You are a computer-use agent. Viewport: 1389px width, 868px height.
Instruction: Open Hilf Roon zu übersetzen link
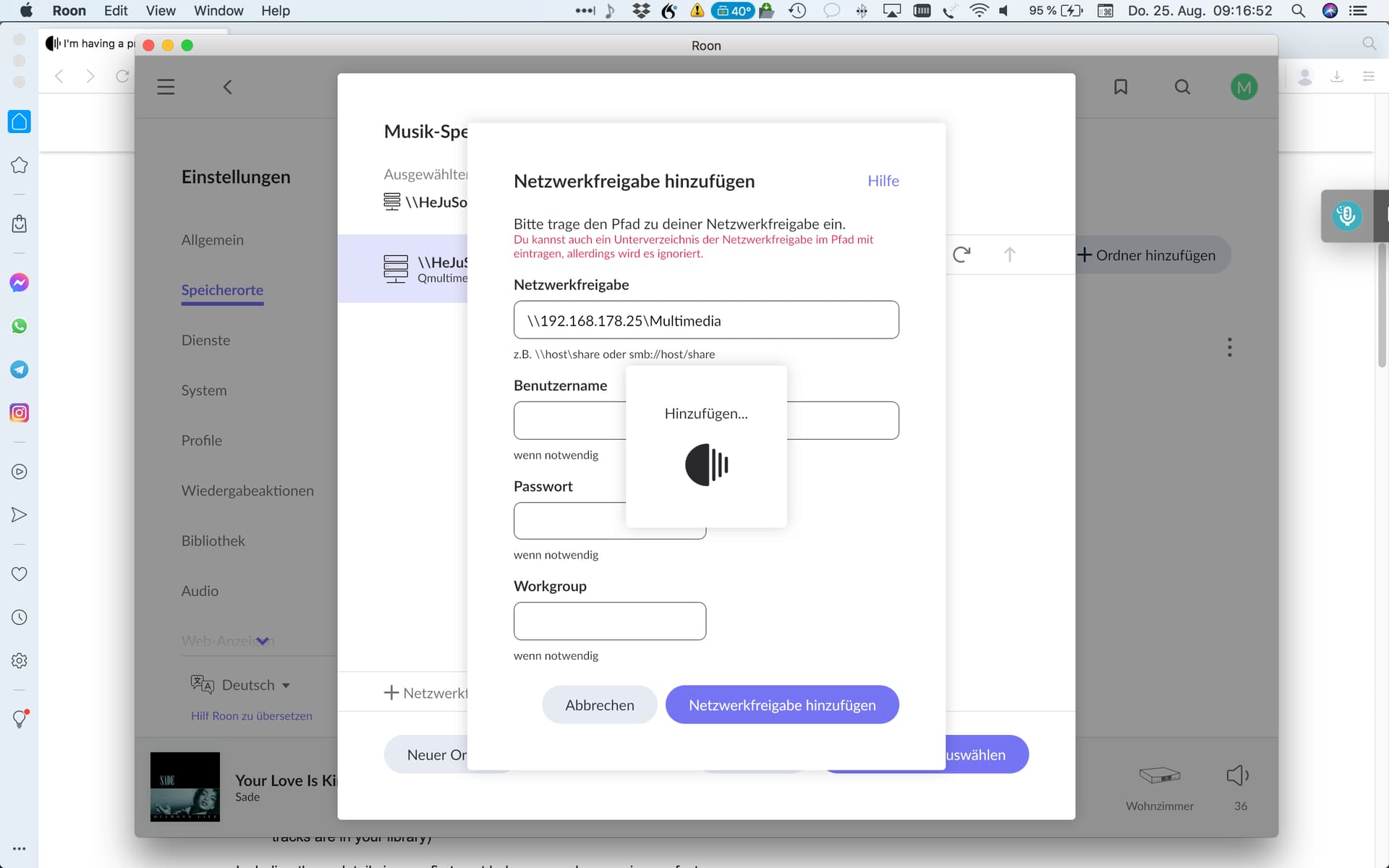tap(252, 715)
